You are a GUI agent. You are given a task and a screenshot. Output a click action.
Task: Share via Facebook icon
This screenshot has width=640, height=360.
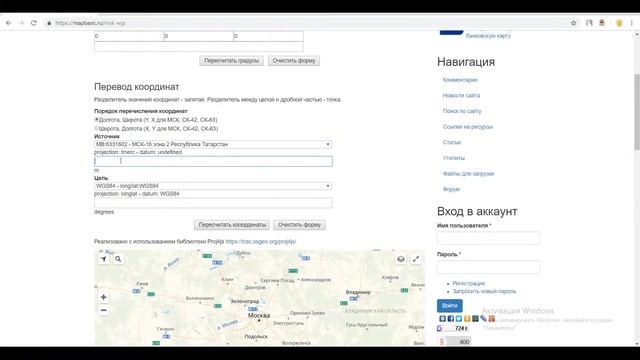pyautogui.click(x=451, y=318)
